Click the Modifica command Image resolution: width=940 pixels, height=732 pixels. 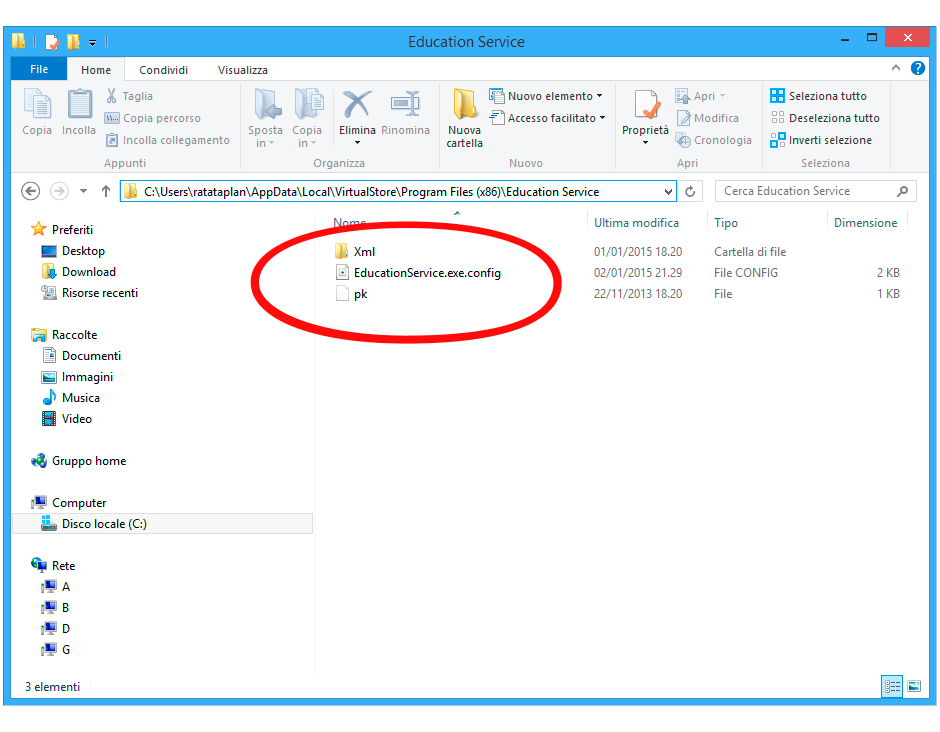point(707,118)
